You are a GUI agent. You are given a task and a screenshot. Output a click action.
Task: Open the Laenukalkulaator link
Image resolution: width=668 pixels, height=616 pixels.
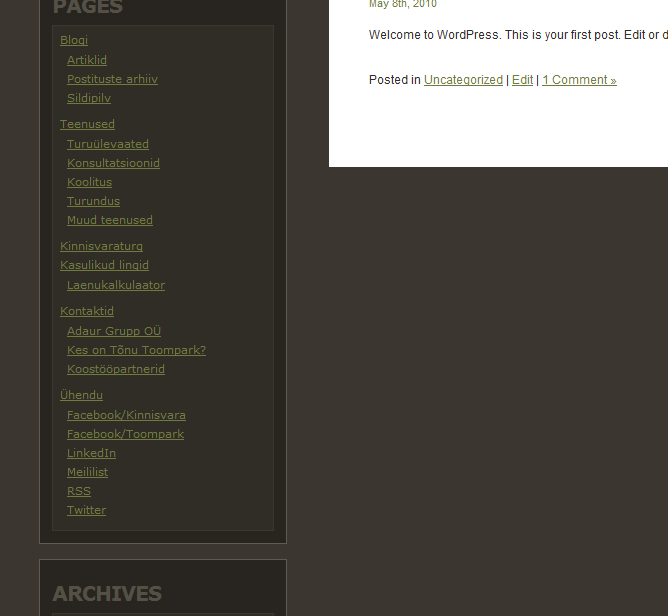point(116,285)
